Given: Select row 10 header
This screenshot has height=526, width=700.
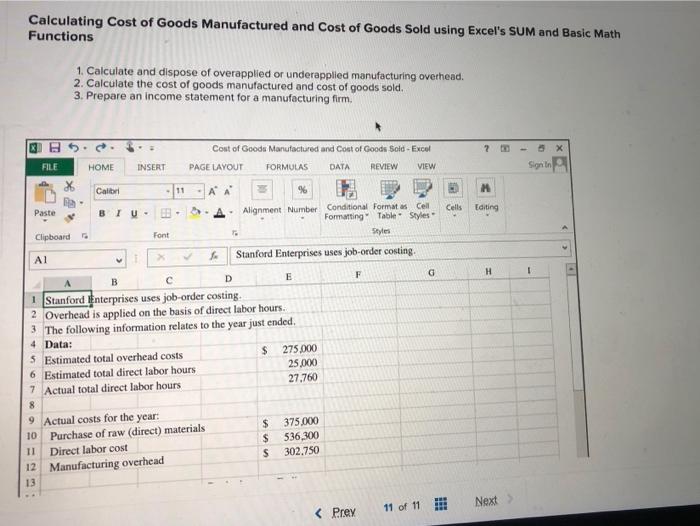Looking at the screenshot, I should 32,435.
